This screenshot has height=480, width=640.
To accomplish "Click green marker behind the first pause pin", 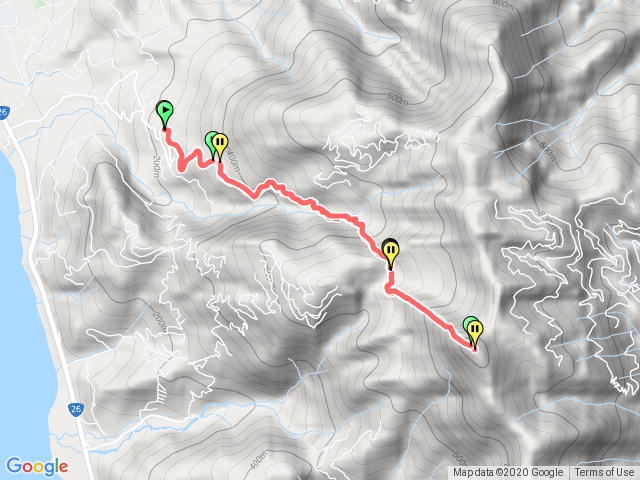I will tap(210, 144).
